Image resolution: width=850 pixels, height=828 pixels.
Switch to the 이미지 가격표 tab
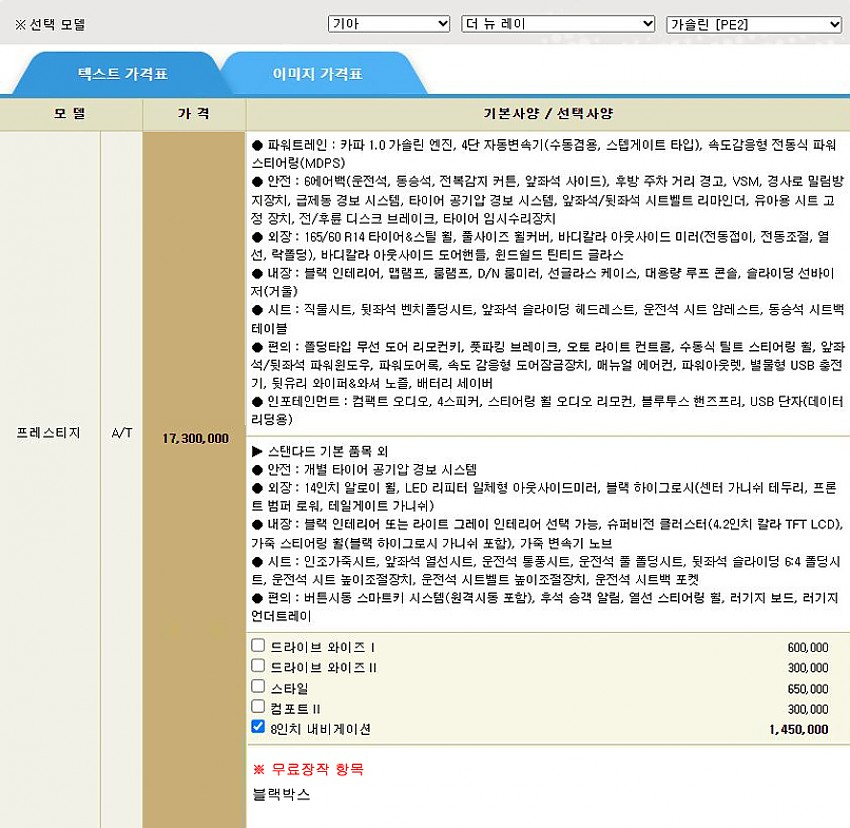point(317,74)
